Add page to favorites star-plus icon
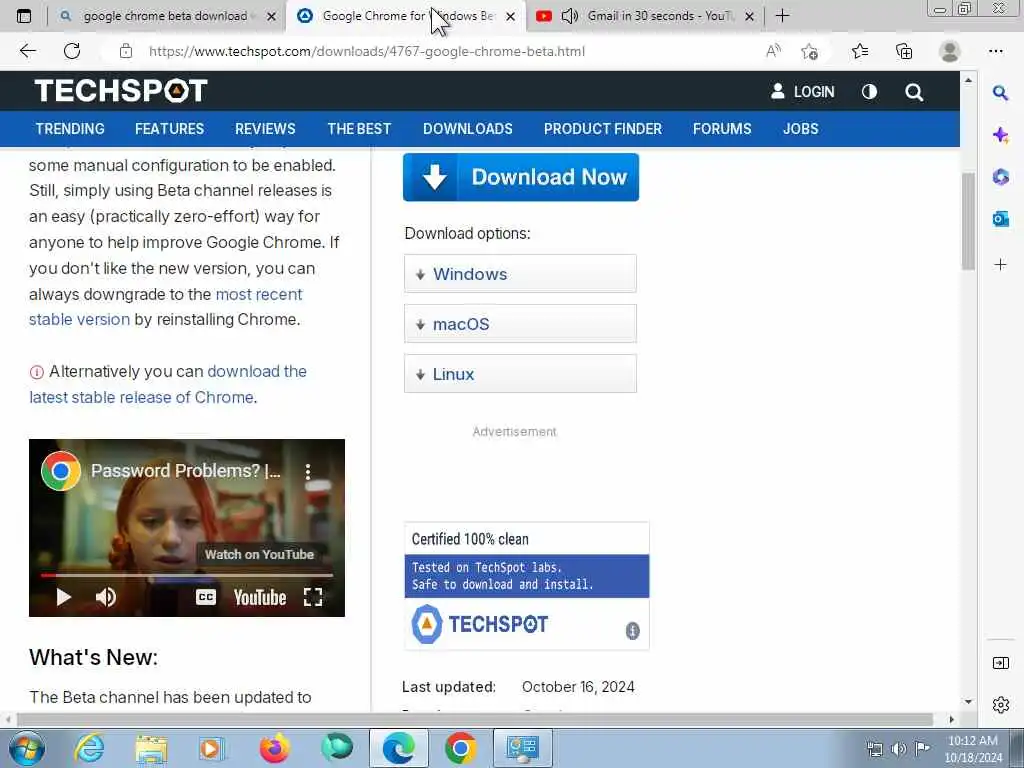The height and width of the screenshot is (768, 1024). 810,51
